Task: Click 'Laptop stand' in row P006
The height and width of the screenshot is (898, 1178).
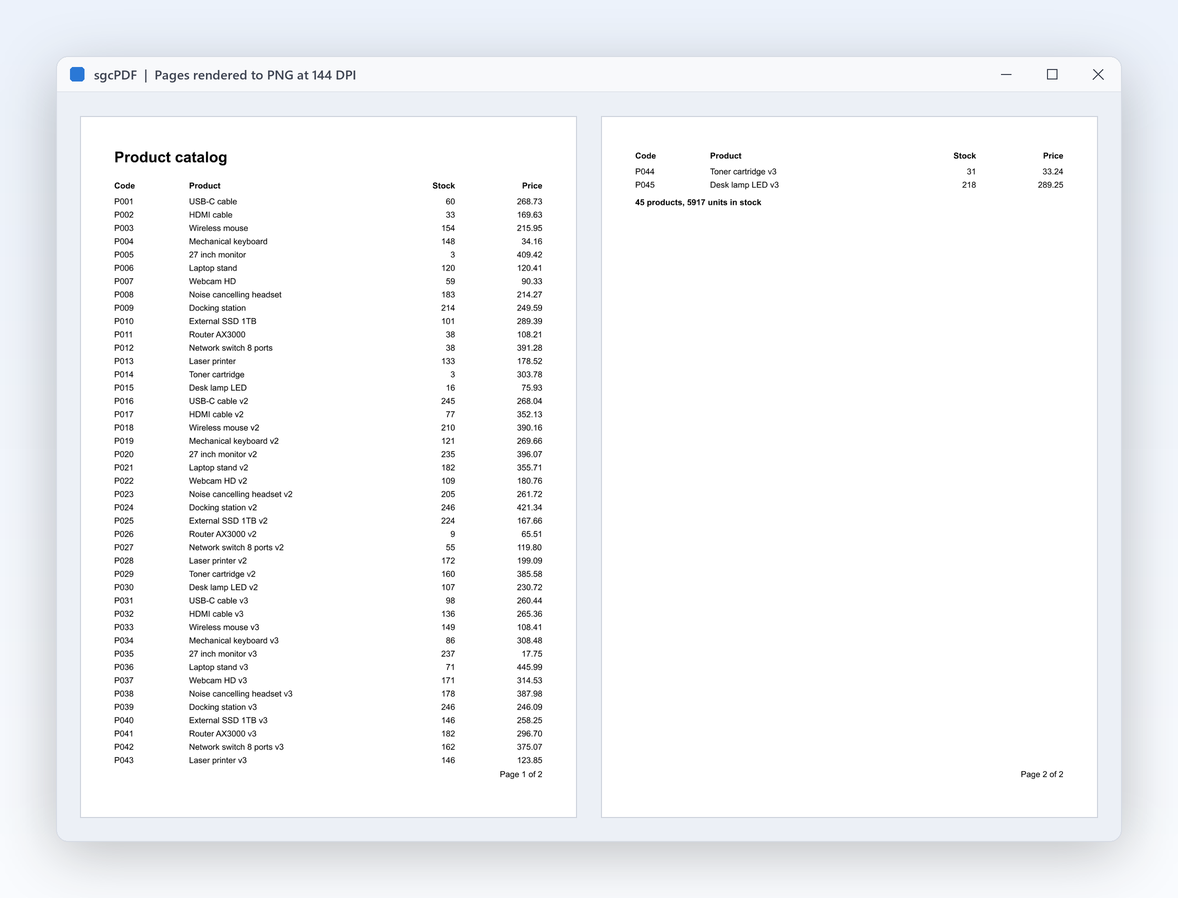Action: point(213,268)
